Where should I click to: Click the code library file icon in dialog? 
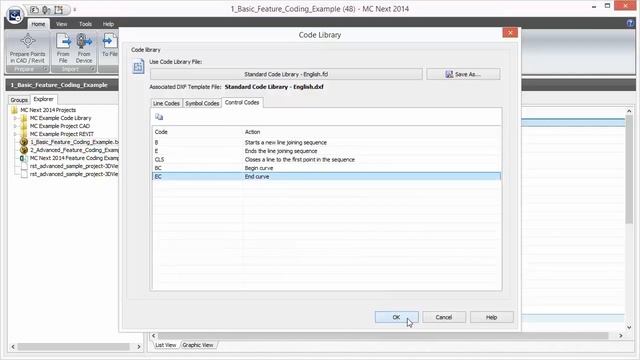pyautogui.click(x=138, y=66)
